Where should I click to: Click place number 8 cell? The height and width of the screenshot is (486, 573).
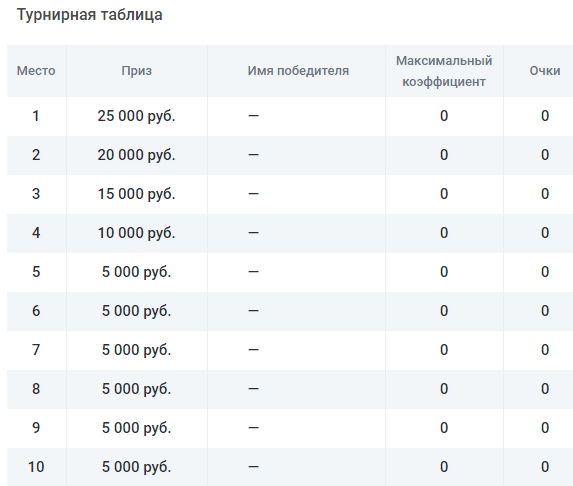pos(36,389)
